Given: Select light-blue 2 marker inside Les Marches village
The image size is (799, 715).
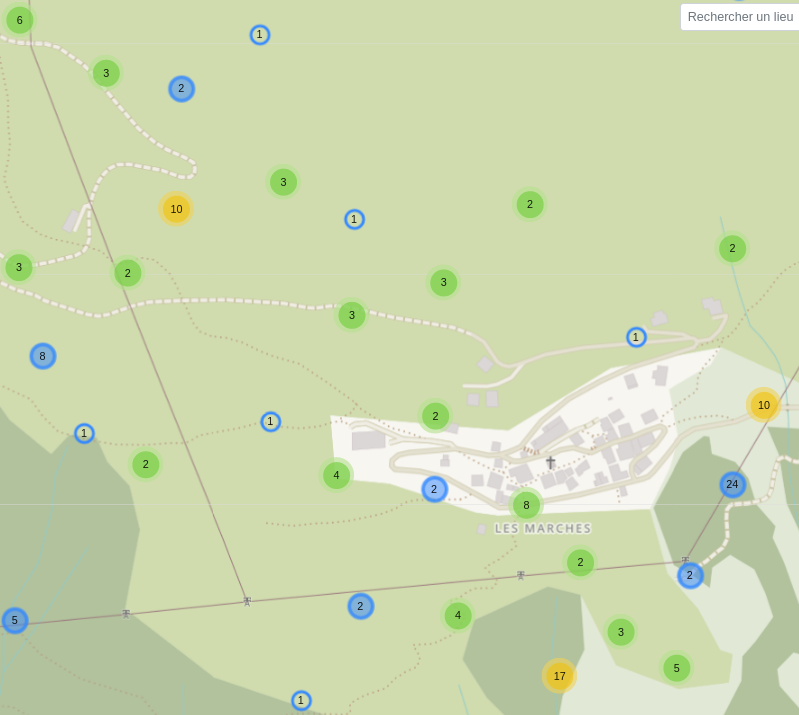Looking at the screenshot, I should 434,489.
